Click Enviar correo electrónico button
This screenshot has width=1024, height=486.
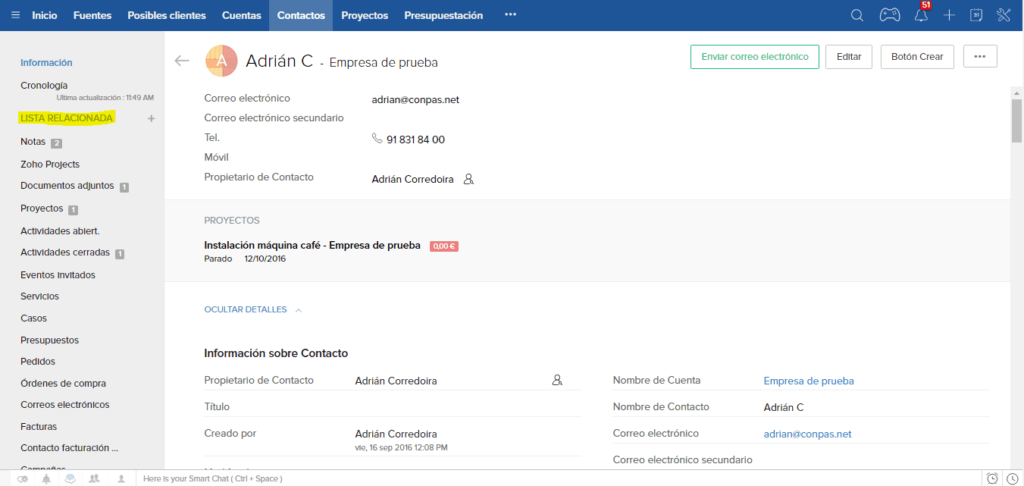754,56
